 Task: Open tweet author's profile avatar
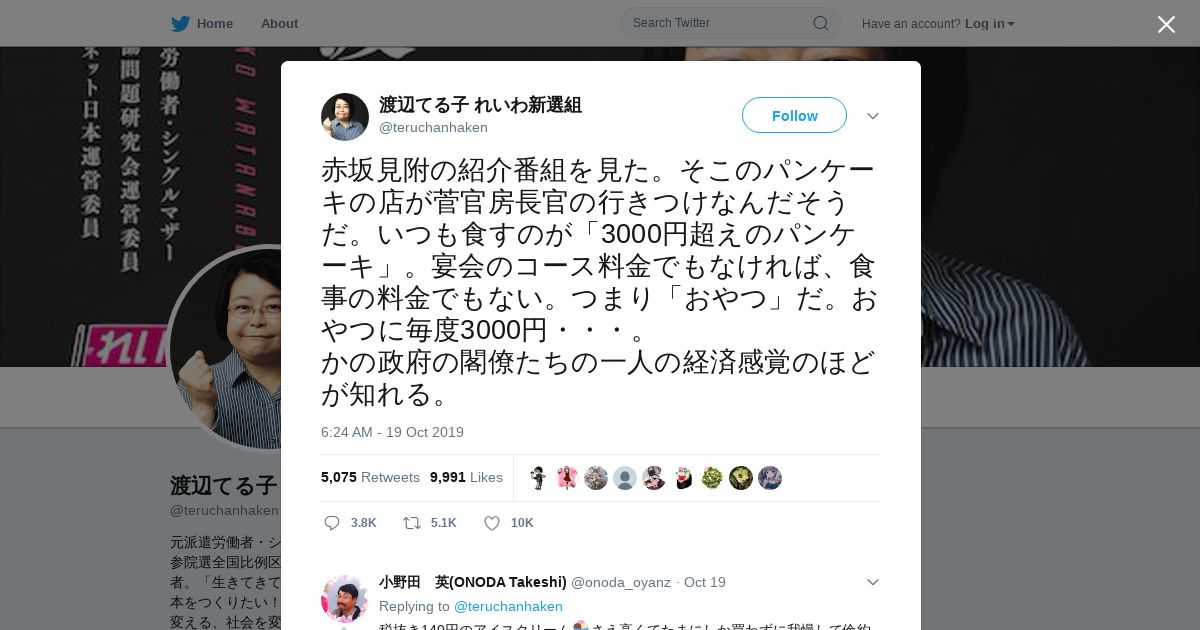345,117
